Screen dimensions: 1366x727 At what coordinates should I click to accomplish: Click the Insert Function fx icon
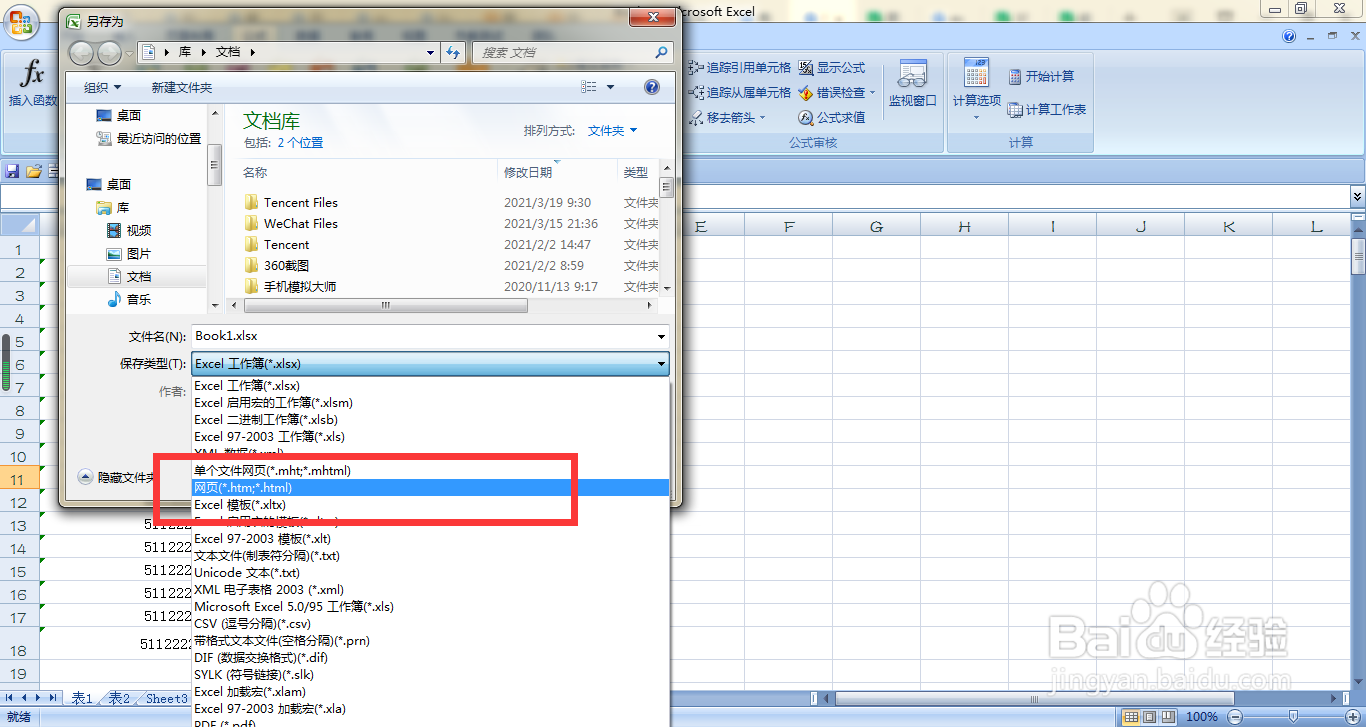[33, 73]
